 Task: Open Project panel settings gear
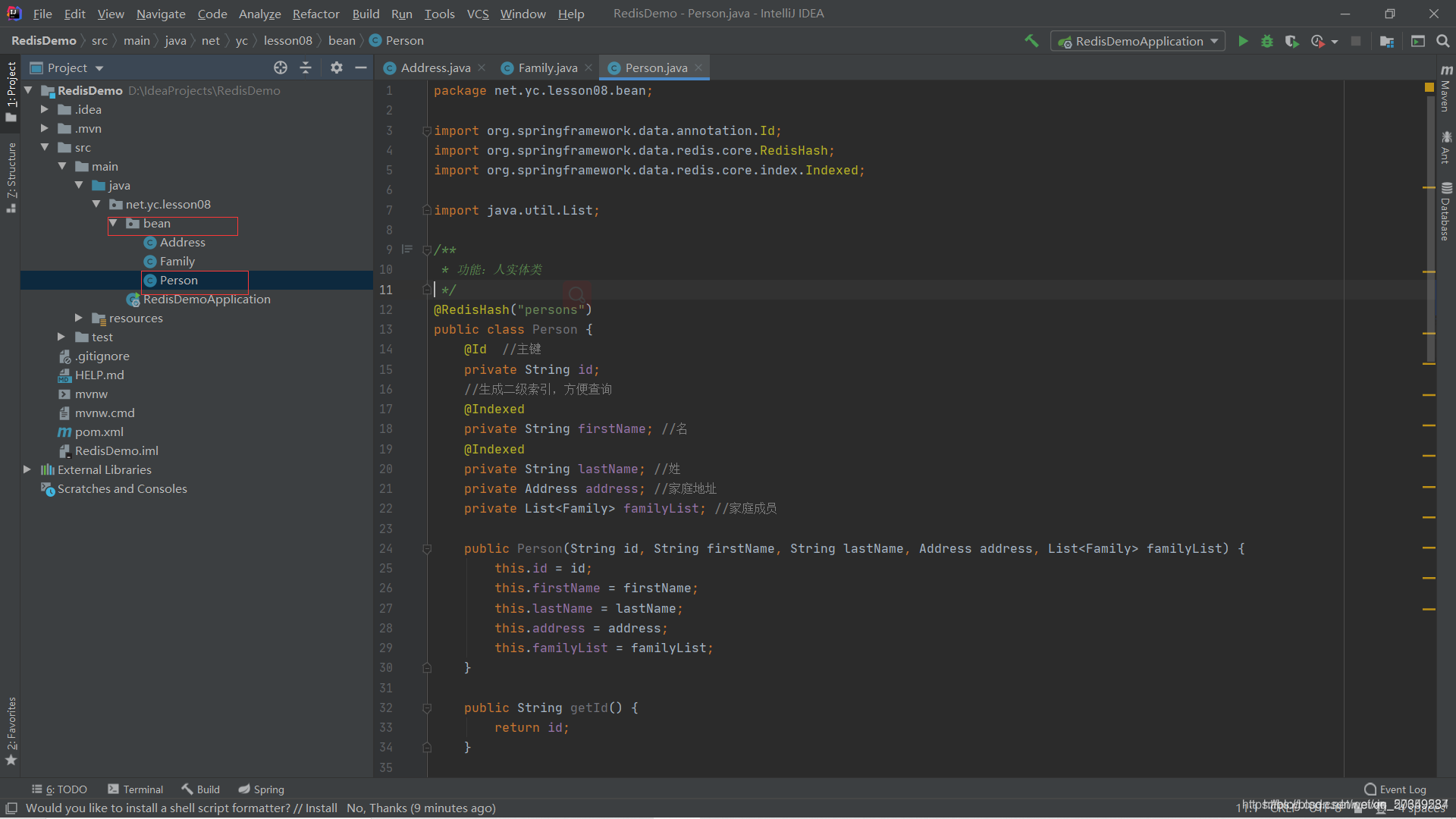pos(337,67)
